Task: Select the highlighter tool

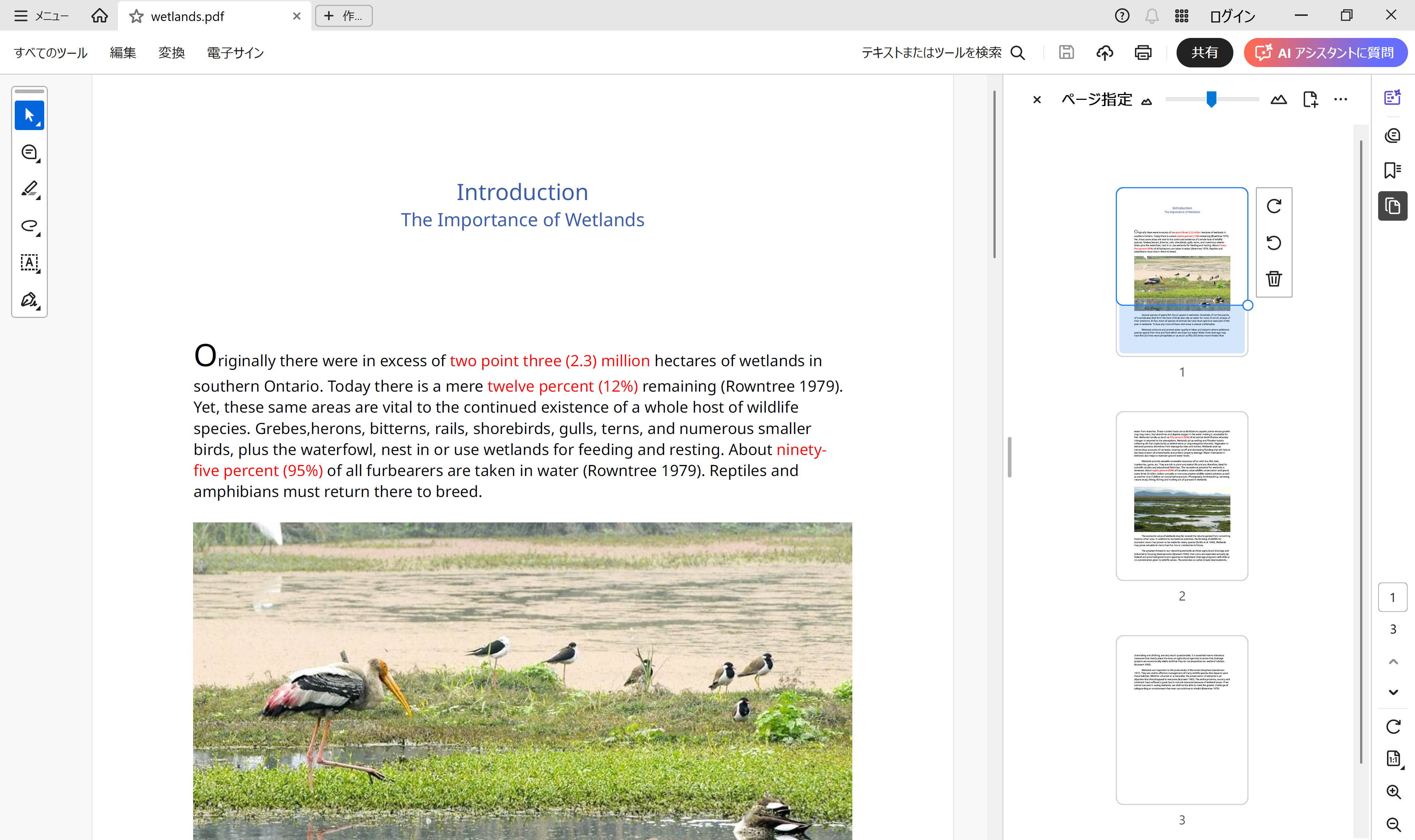Action: tap(29, 189)
